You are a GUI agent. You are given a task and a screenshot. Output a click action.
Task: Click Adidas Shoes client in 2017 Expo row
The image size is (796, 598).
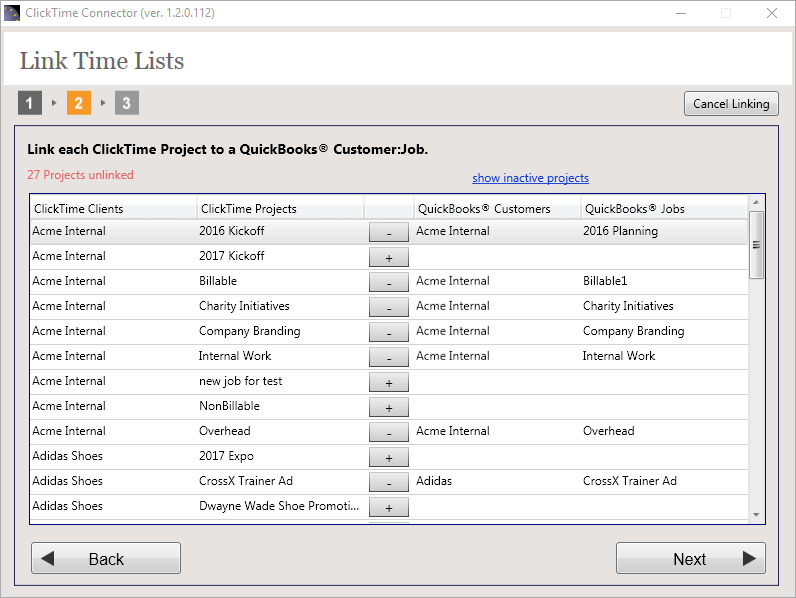(68, 456)
